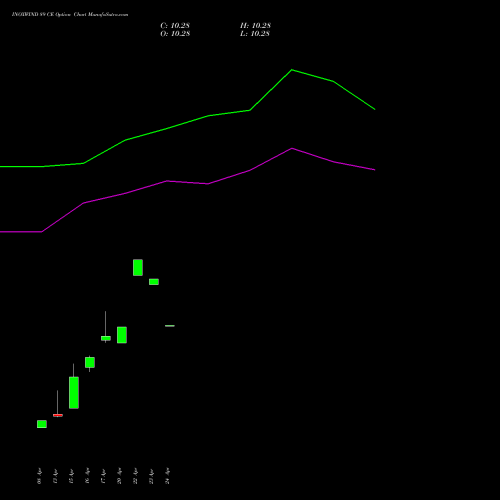Click the chart title text at top left
The height and width of the screenshot is (500, 500).
click(70, 14)
